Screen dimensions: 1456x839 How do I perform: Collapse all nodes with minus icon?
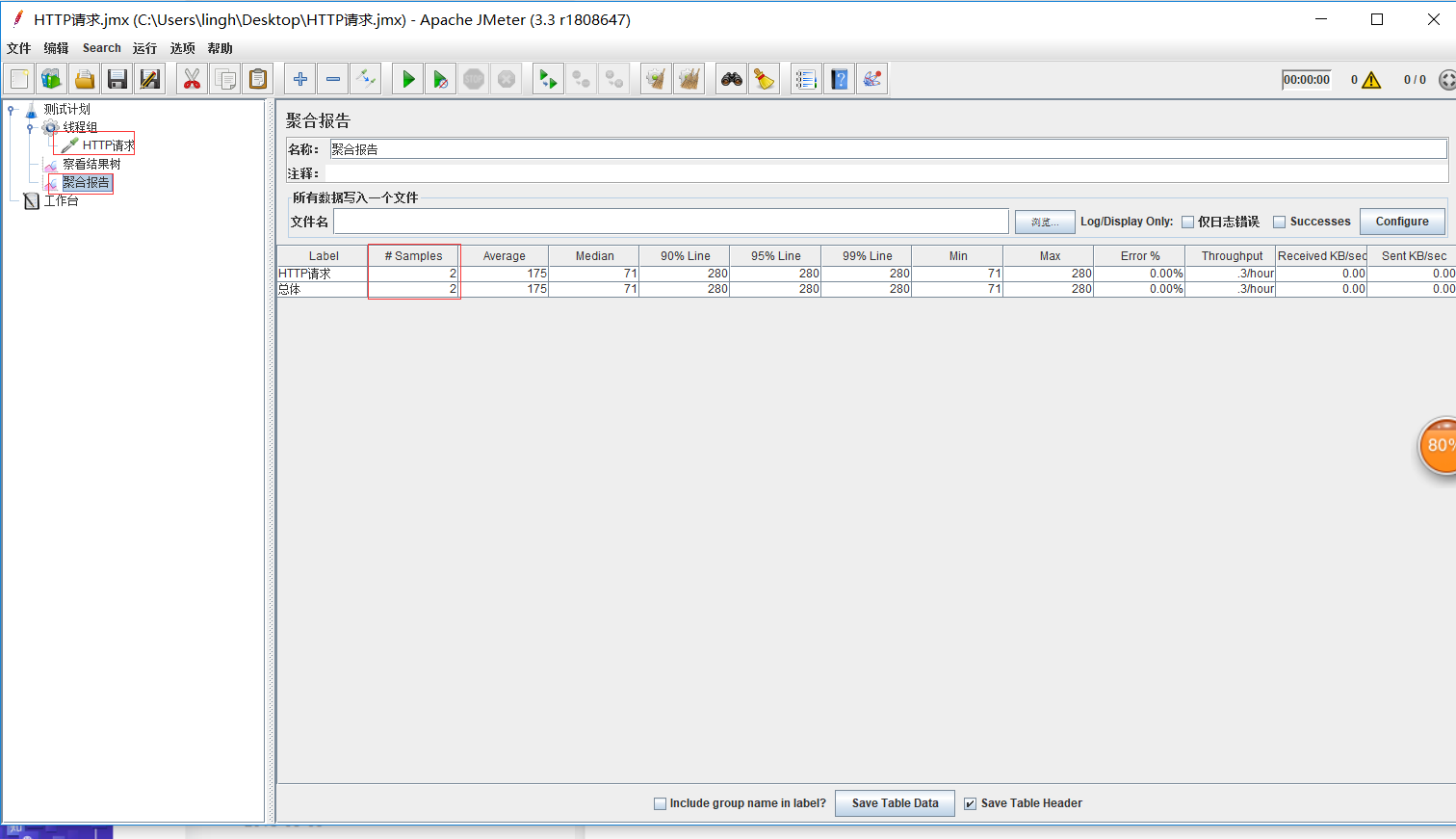(333, 79)
